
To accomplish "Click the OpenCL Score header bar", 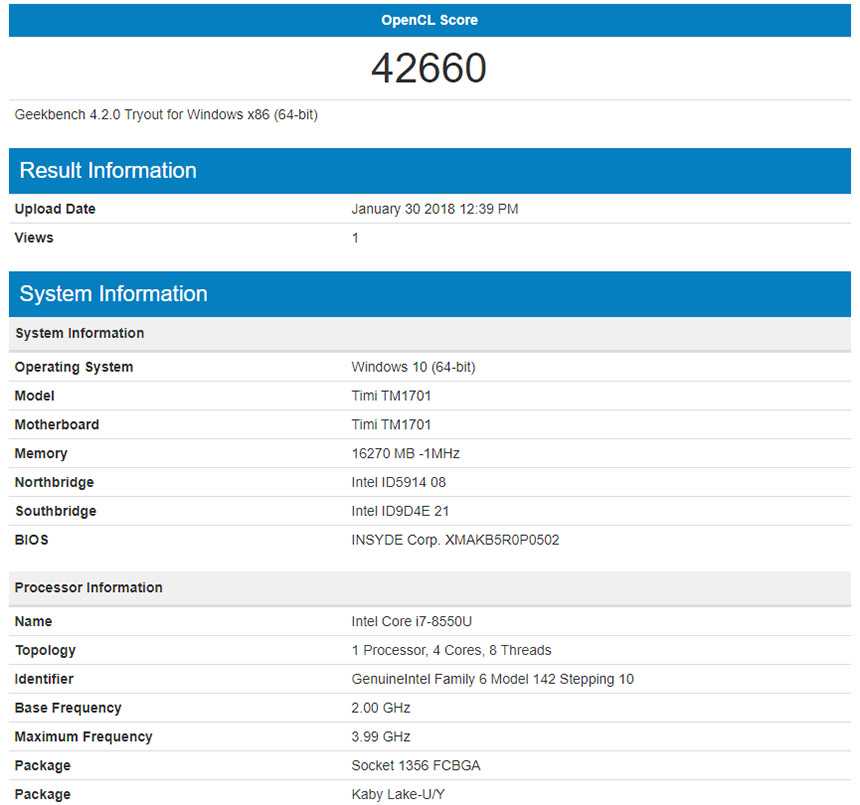I will (x=429, y=19).
